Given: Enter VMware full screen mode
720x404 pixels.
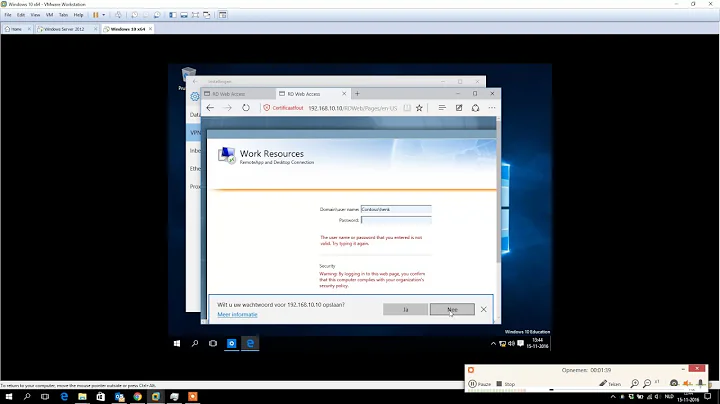Looking at the screenshot, I should (195, 15).
